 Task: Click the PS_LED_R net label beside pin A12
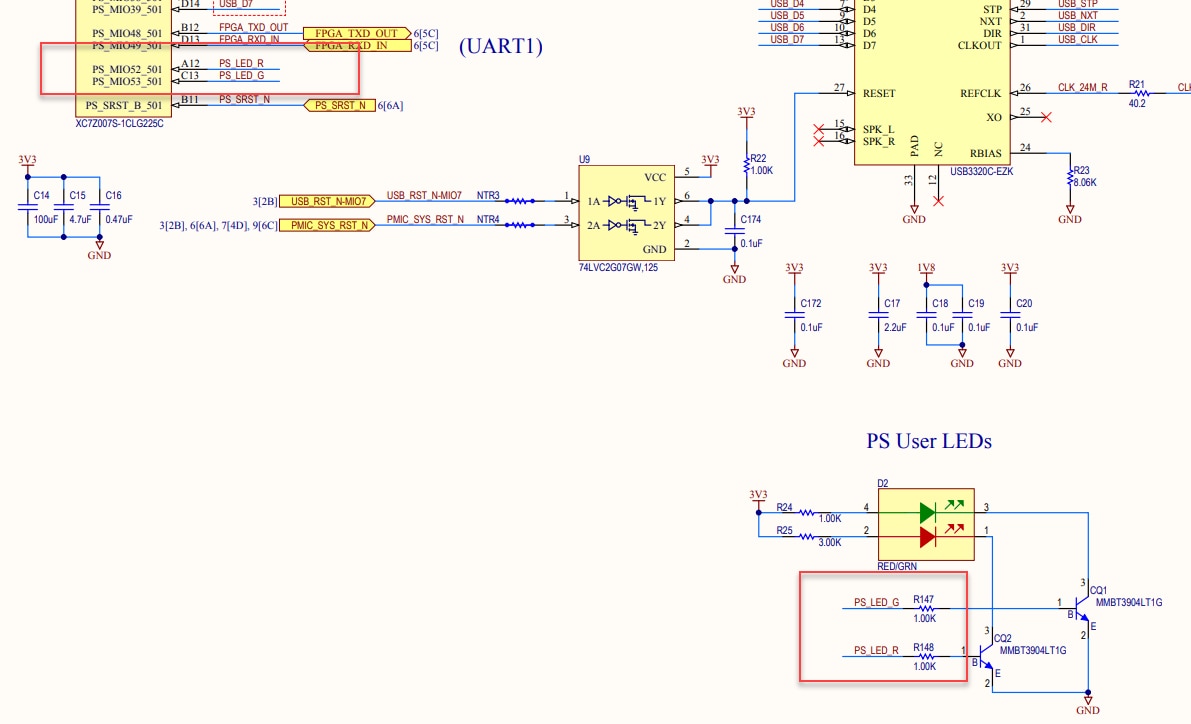(242, 64)
